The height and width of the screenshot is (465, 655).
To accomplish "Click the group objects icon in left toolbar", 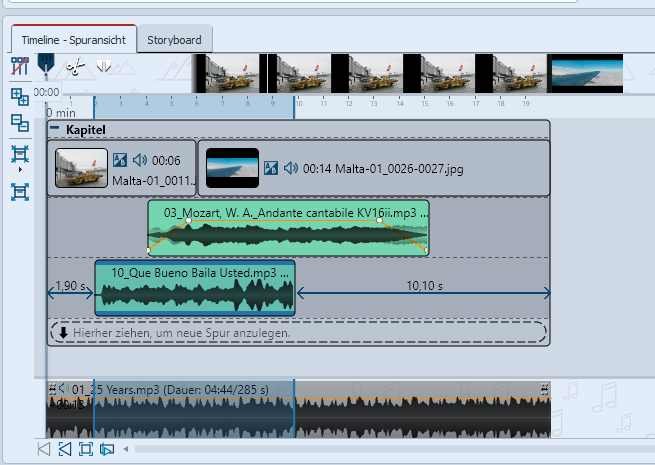I will tap(19, 96).
